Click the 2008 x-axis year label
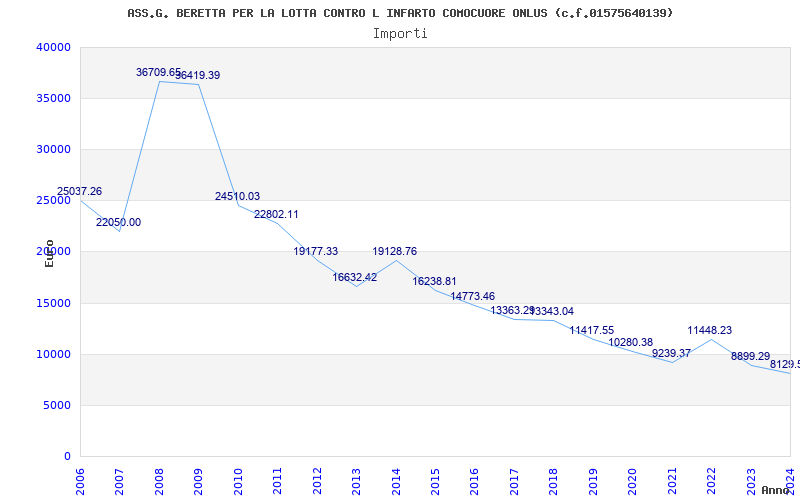Viewport: 800px width, 500px height. pos(159,481)
